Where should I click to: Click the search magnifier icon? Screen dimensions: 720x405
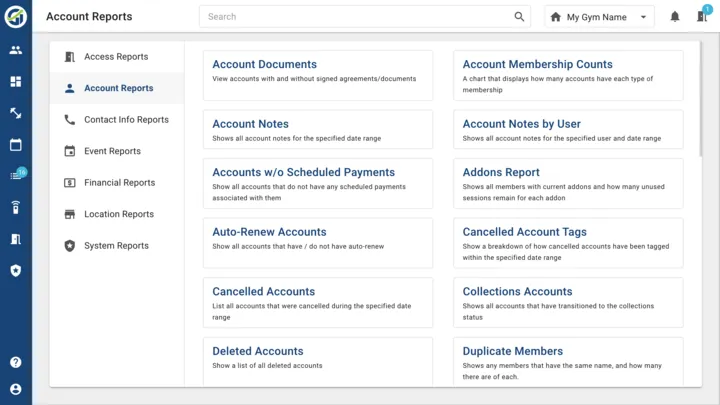click(519, 17)
